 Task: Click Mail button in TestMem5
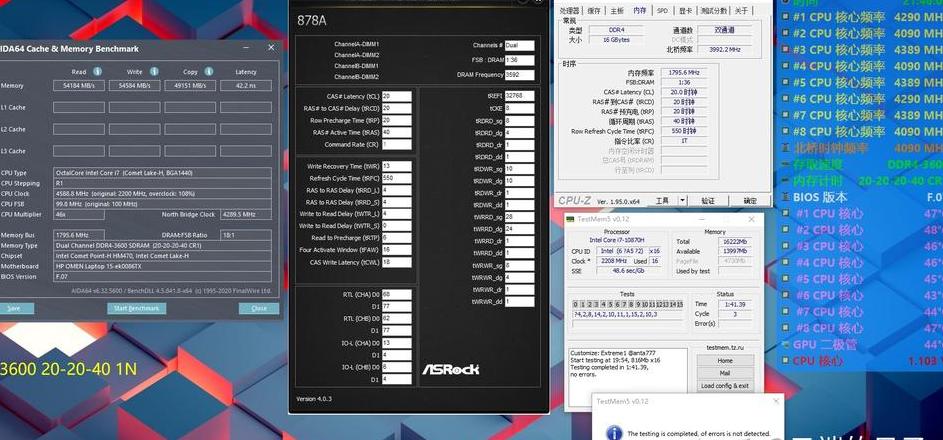pyautogui.click(x=725, y=373)
